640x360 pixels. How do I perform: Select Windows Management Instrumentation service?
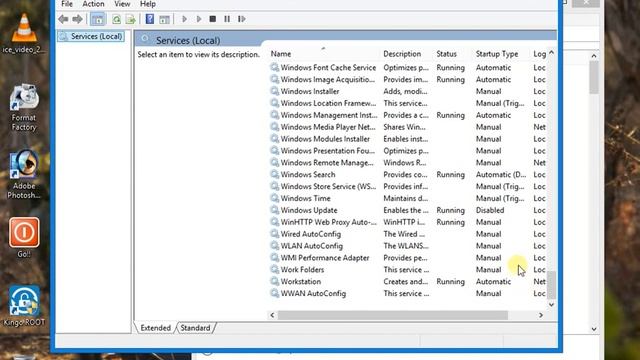coord(407,115)
